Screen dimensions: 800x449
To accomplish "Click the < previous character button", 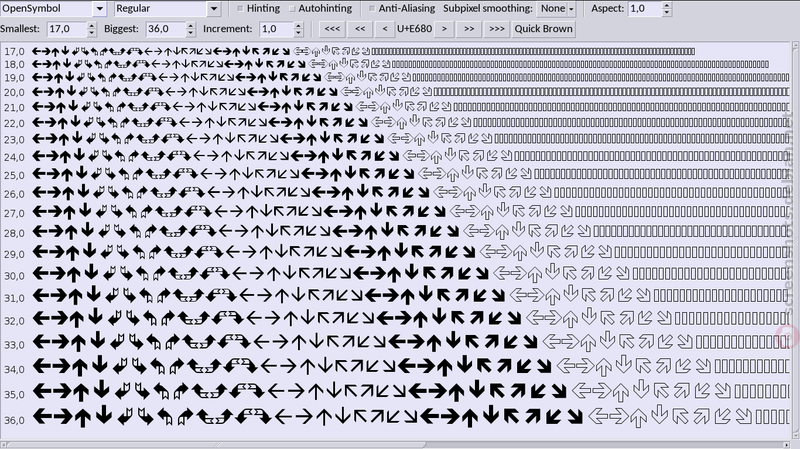I will (385, 29).
